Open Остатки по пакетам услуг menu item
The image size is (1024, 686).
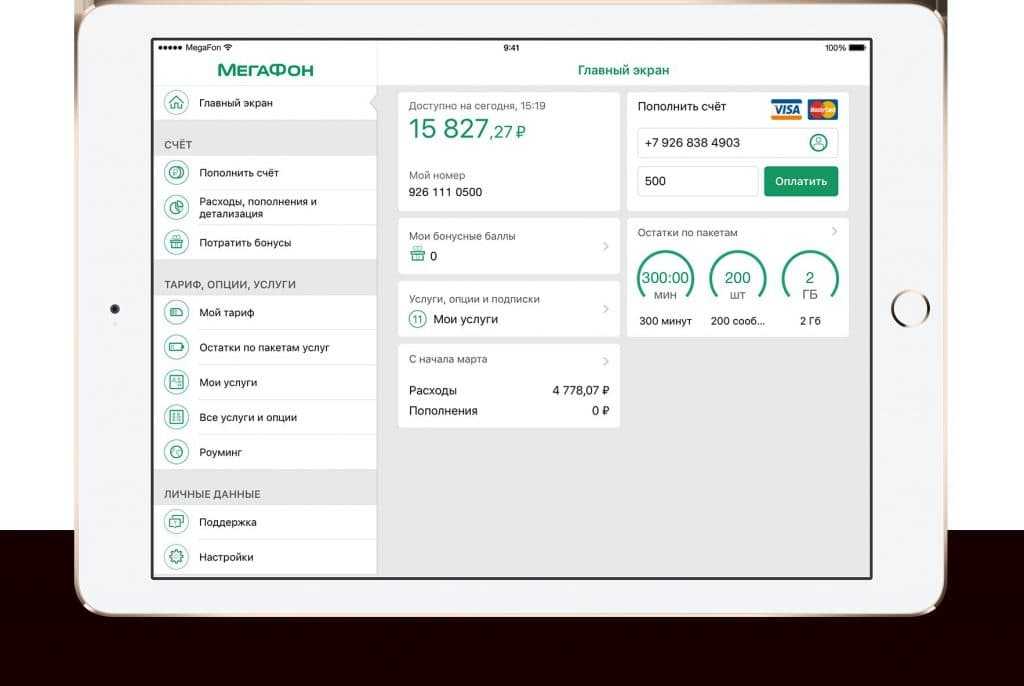click(264, 348)
